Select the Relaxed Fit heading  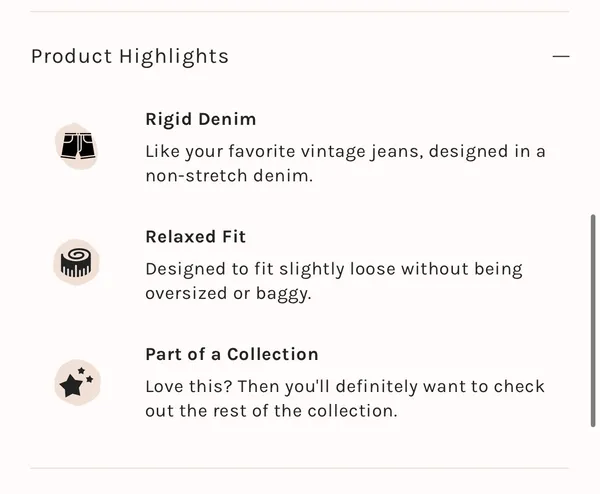click(x=196, y=236)
